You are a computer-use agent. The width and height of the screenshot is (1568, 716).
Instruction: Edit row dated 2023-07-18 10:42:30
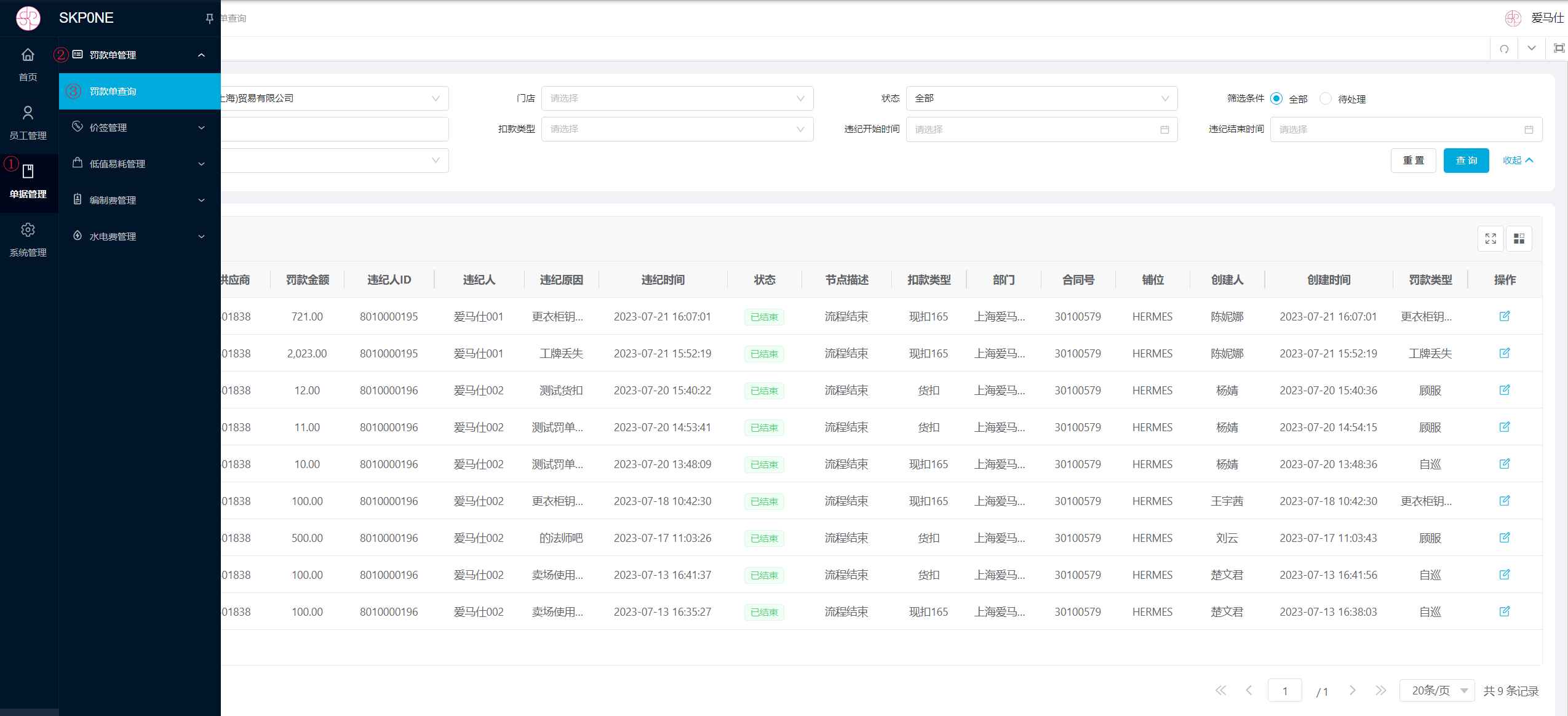coord(1505,501)
